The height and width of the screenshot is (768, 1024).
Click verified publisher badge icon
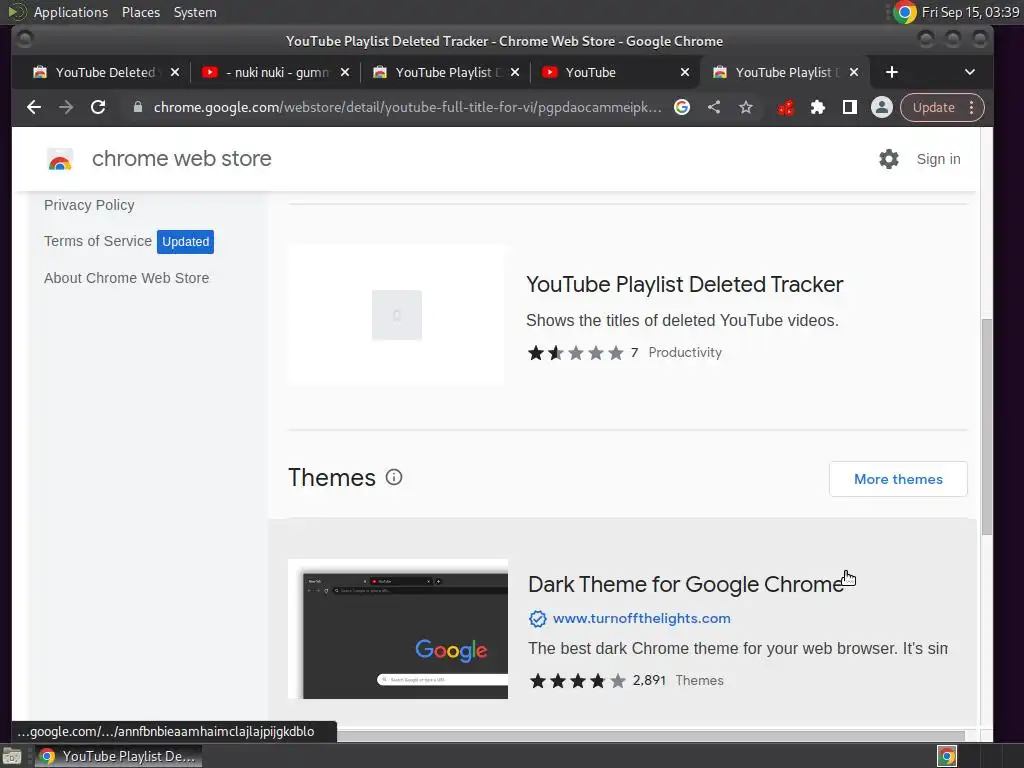pyautogui.click(x=537, y=618)
